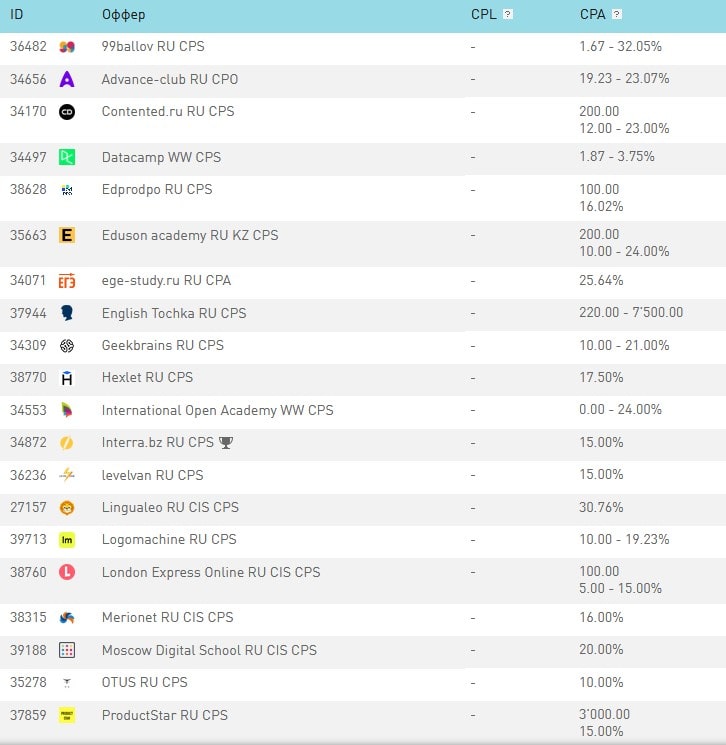This screenshot has height=745, width=726.
Task: Open the Interra.bz RU CPS offer
Action: click(158, 442)
